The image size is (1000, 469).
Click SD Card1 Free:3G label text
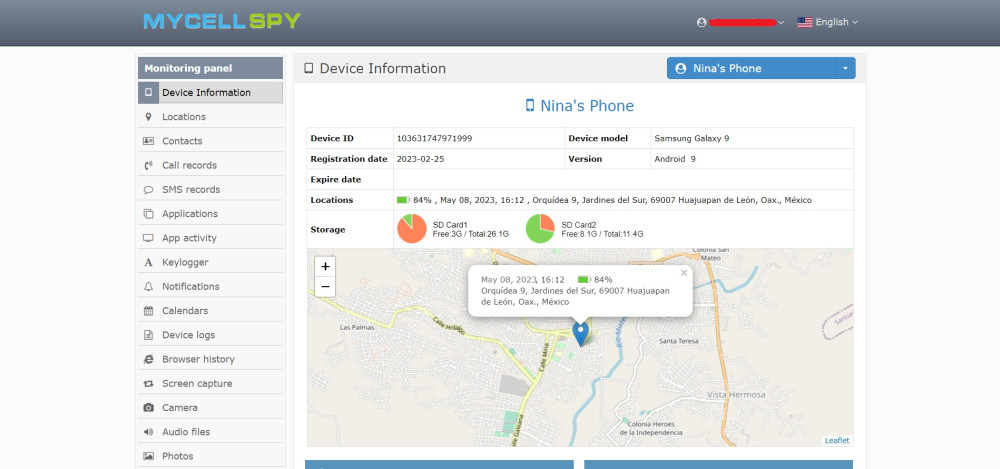[x=471, y=234]
